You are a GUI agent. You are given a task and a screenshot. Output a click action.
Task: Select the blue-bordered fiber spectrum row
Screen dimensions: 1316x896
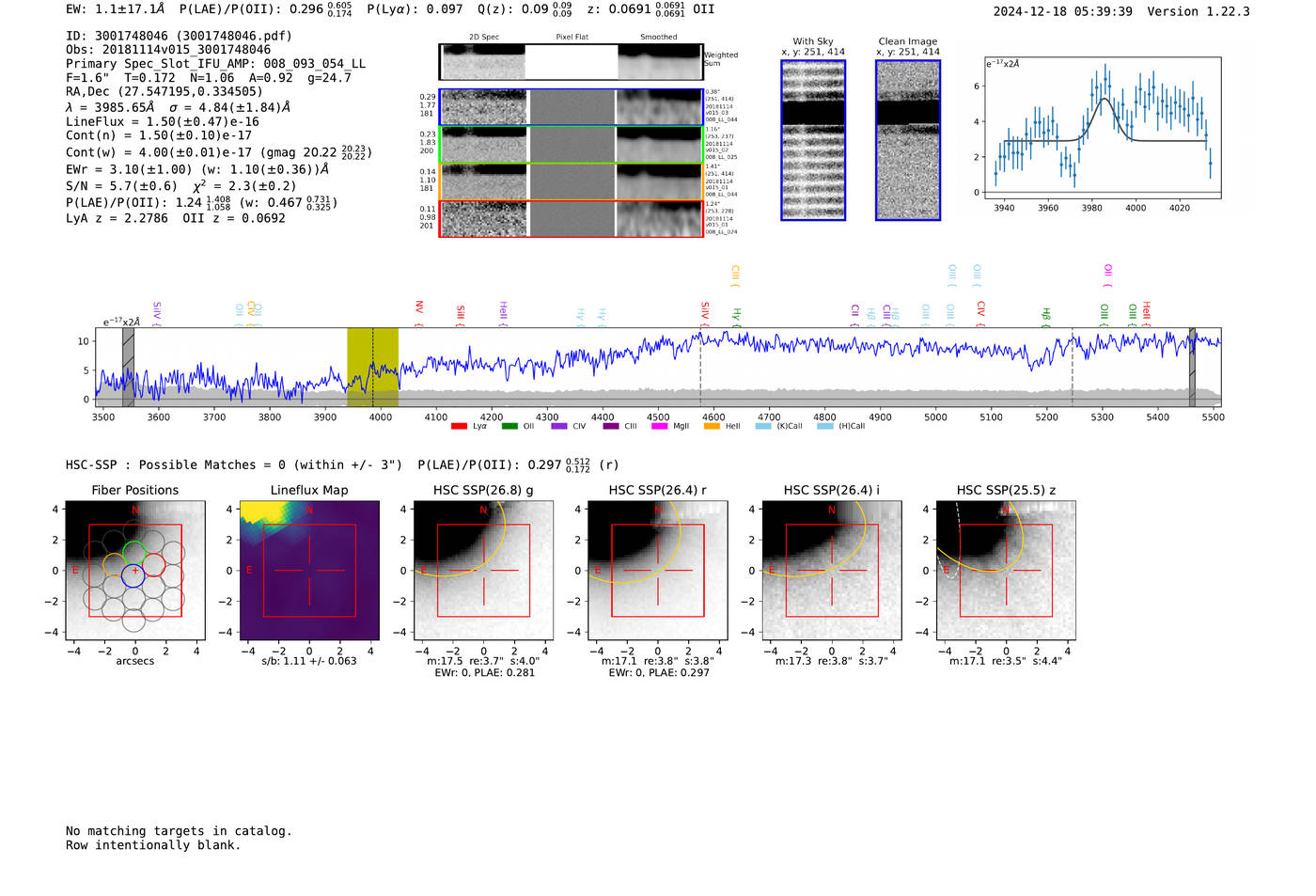click(x=572, y=107)
